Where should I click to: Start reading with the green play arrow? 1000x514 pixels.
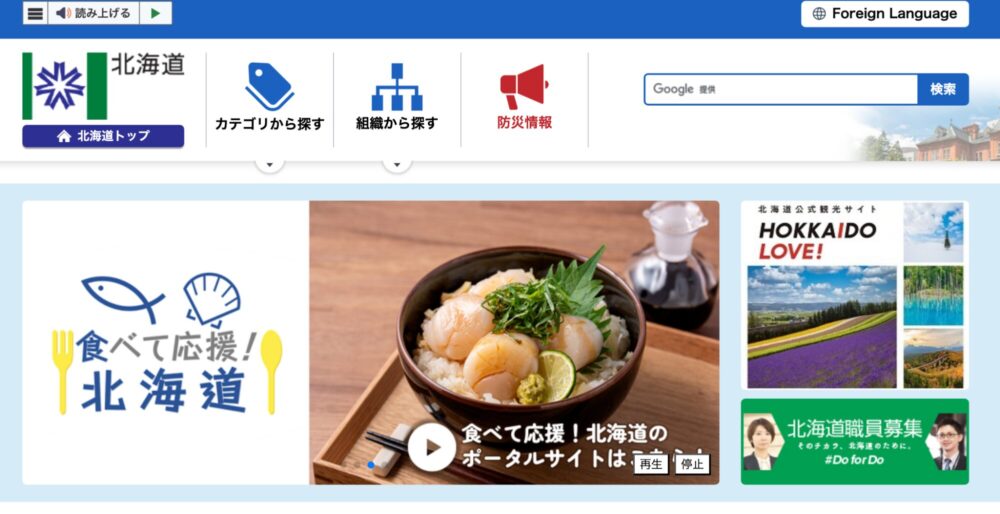pyautogui.click(x=156, y=13)
